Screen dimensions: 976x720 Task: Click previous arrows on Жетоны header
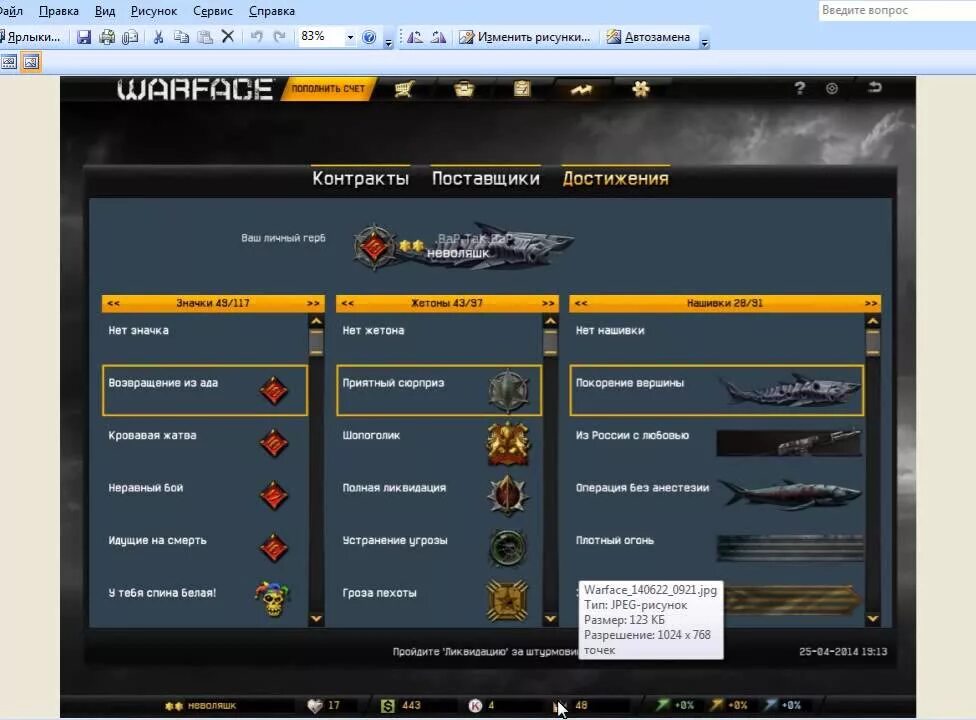(x=347, y=304)
